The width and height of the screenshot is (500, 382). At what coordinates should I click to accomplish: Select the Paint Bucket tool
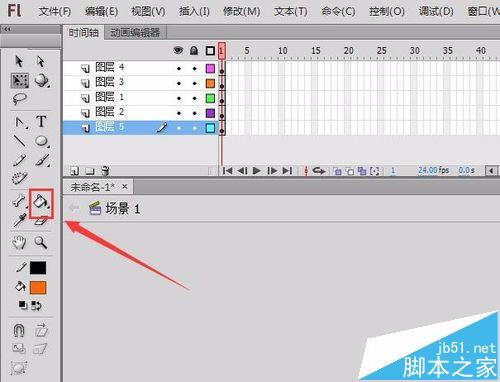[x=41, y=202]
